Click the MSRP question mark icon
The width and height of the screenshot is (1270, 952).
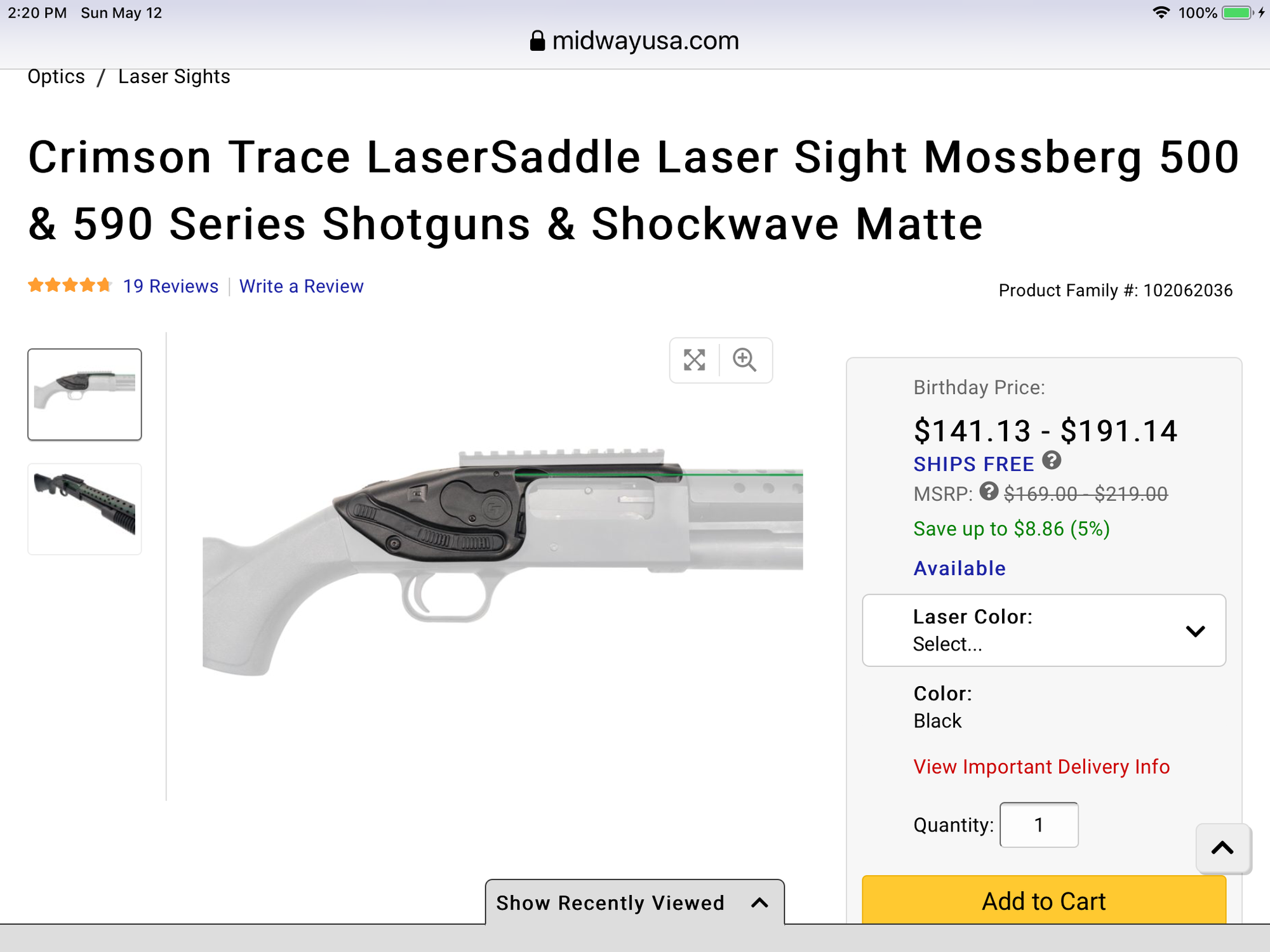tap(989, 491)
